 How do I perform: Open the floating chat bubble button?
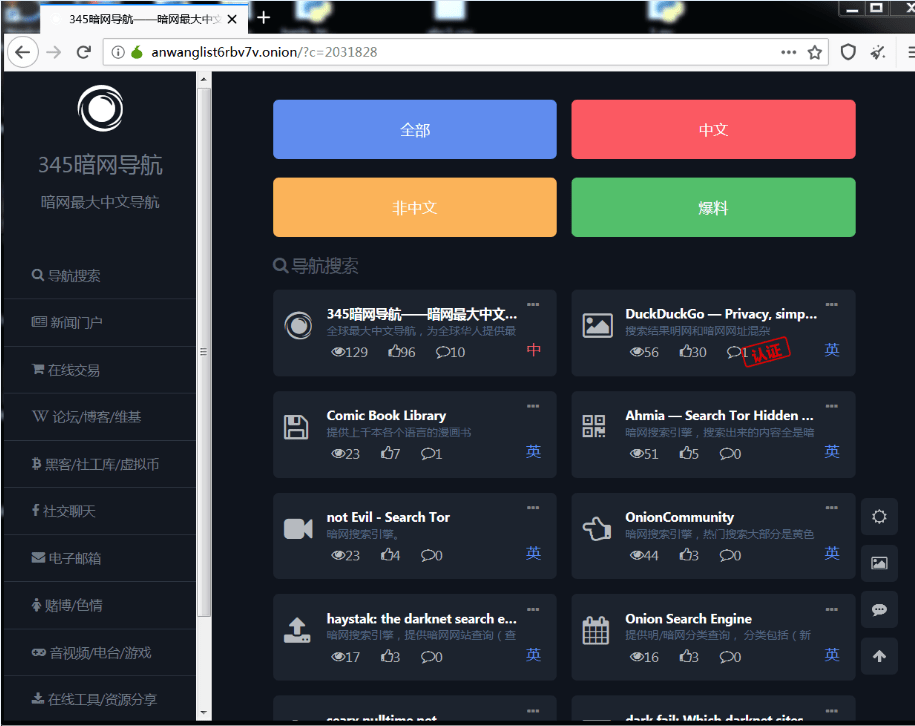click(x=879, y=610)
